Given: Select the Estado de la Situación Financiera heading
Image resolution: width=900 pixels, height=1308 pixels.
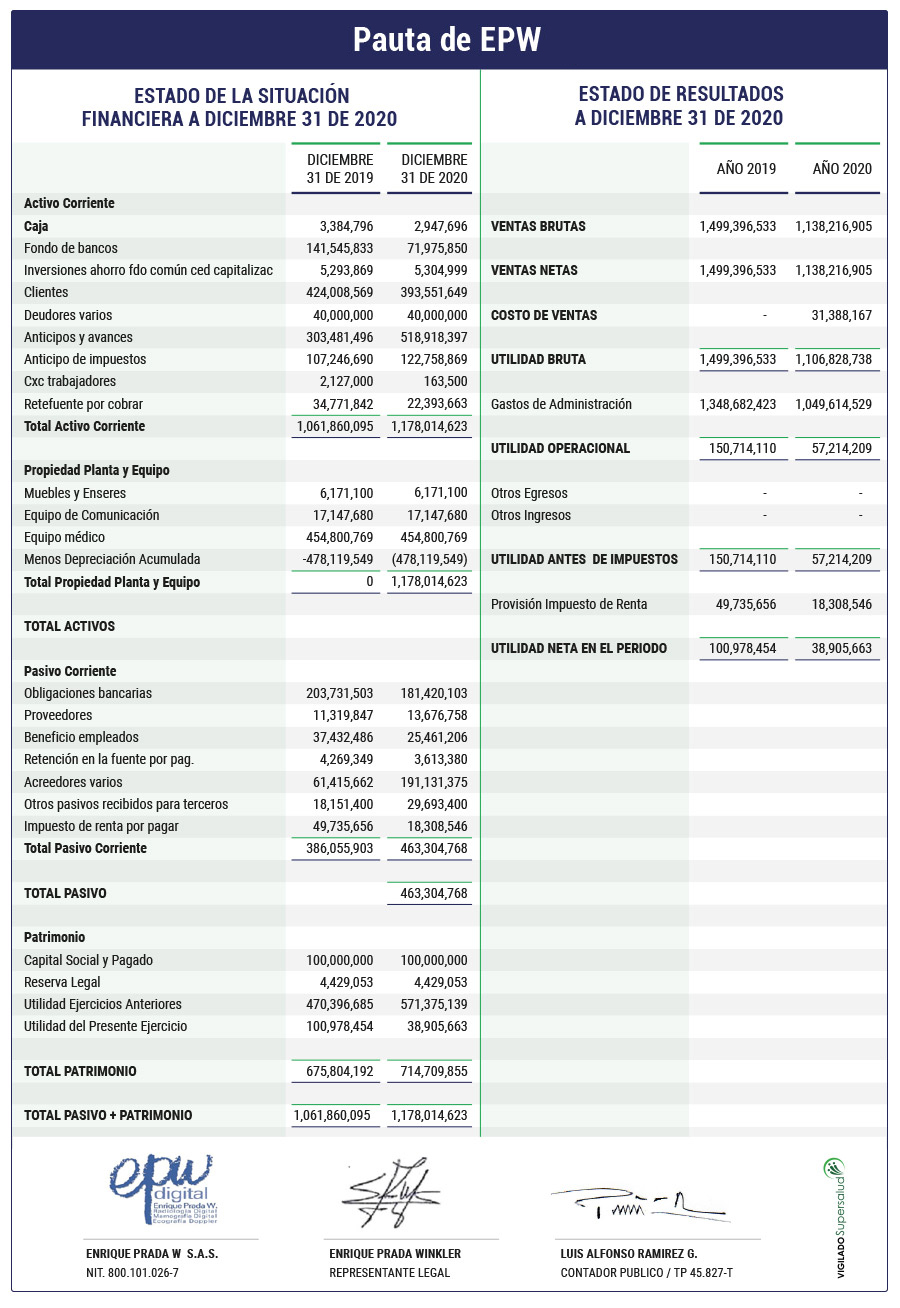Looking at the screenshot, I should click(x=240, y=107).
